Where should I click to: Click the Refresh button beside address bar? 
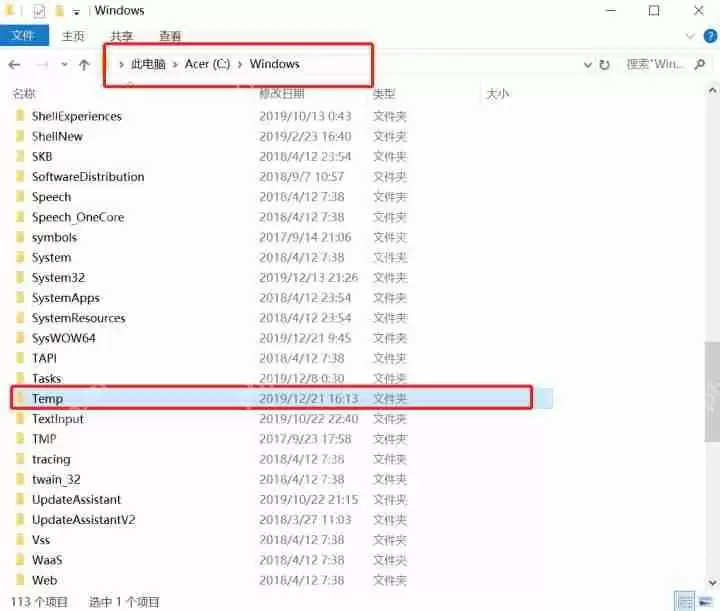pyautogui.click(x=605, y=64)
